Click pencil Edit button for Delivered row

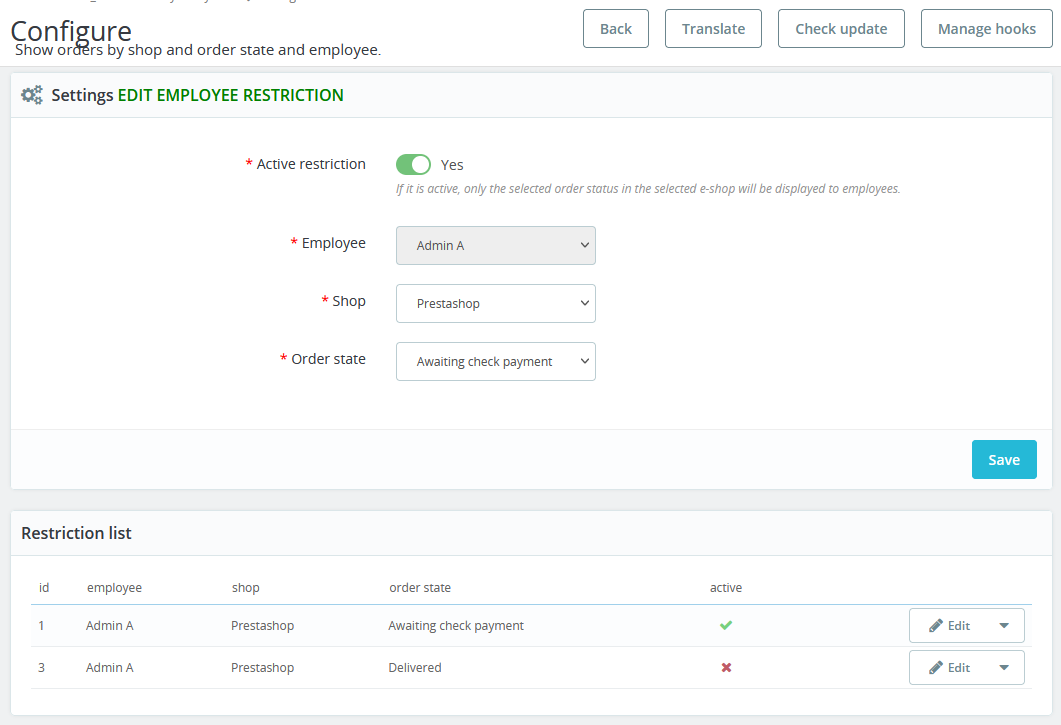pos(949,668)
